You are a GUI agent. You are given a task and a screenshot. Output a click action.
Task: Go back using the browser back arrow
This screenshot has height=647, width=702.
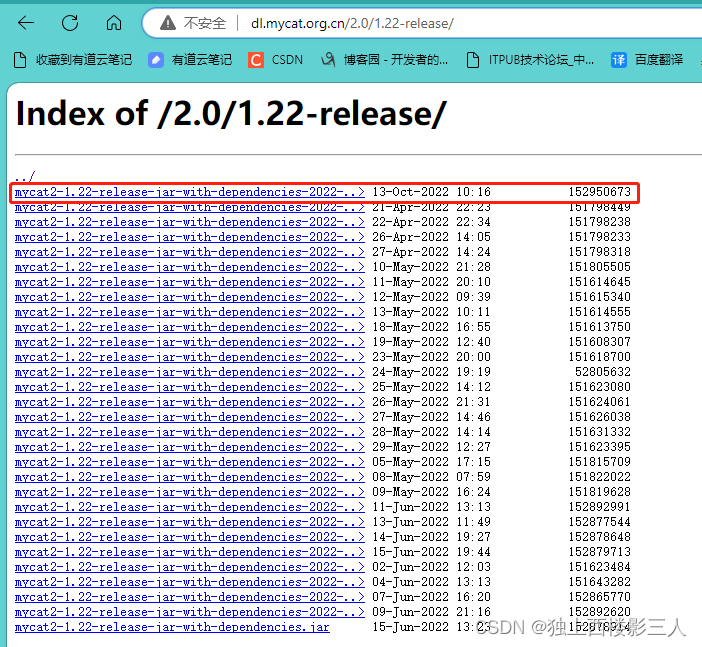[x=26, y=22]
